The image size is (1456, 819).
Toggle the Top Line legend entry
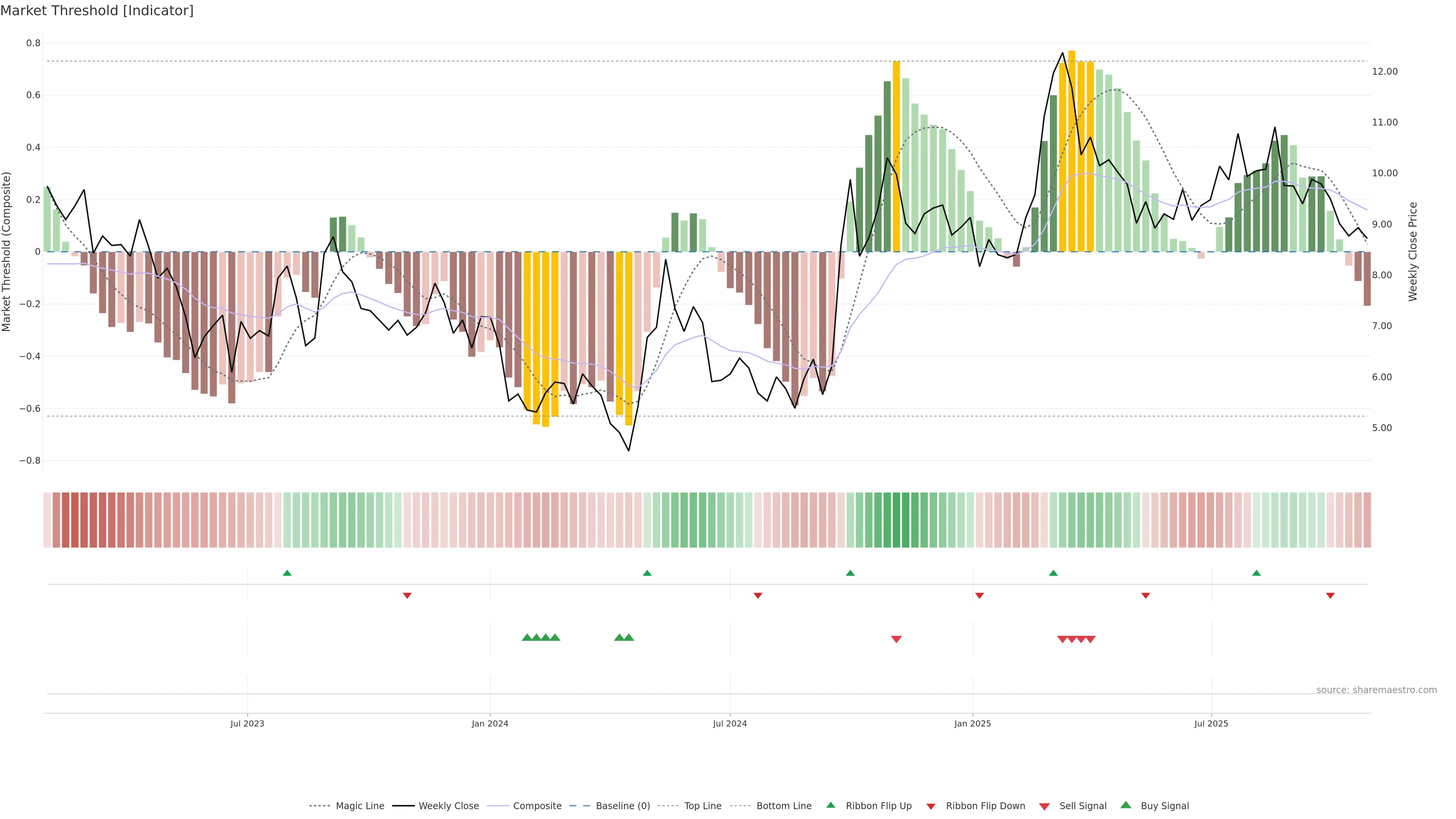click(x=703, y=806)
